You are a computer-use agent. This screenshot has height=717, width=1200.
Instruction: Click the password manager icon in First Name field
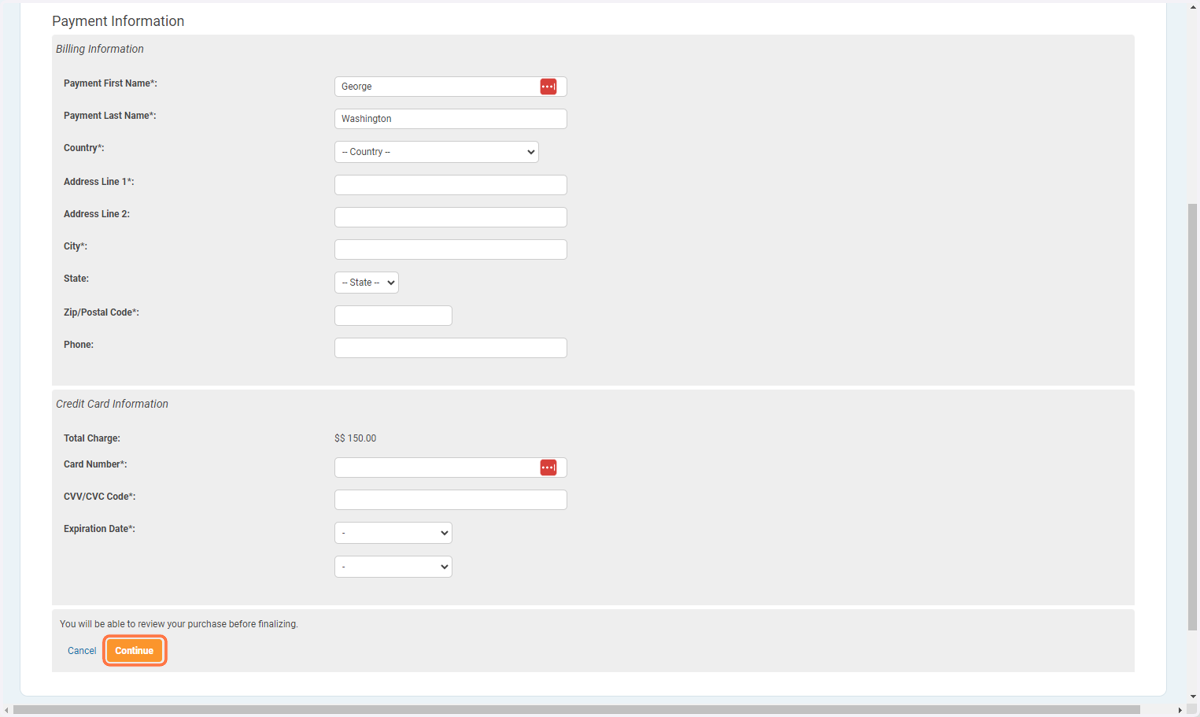pyautogui.click(x=548, y=87)
